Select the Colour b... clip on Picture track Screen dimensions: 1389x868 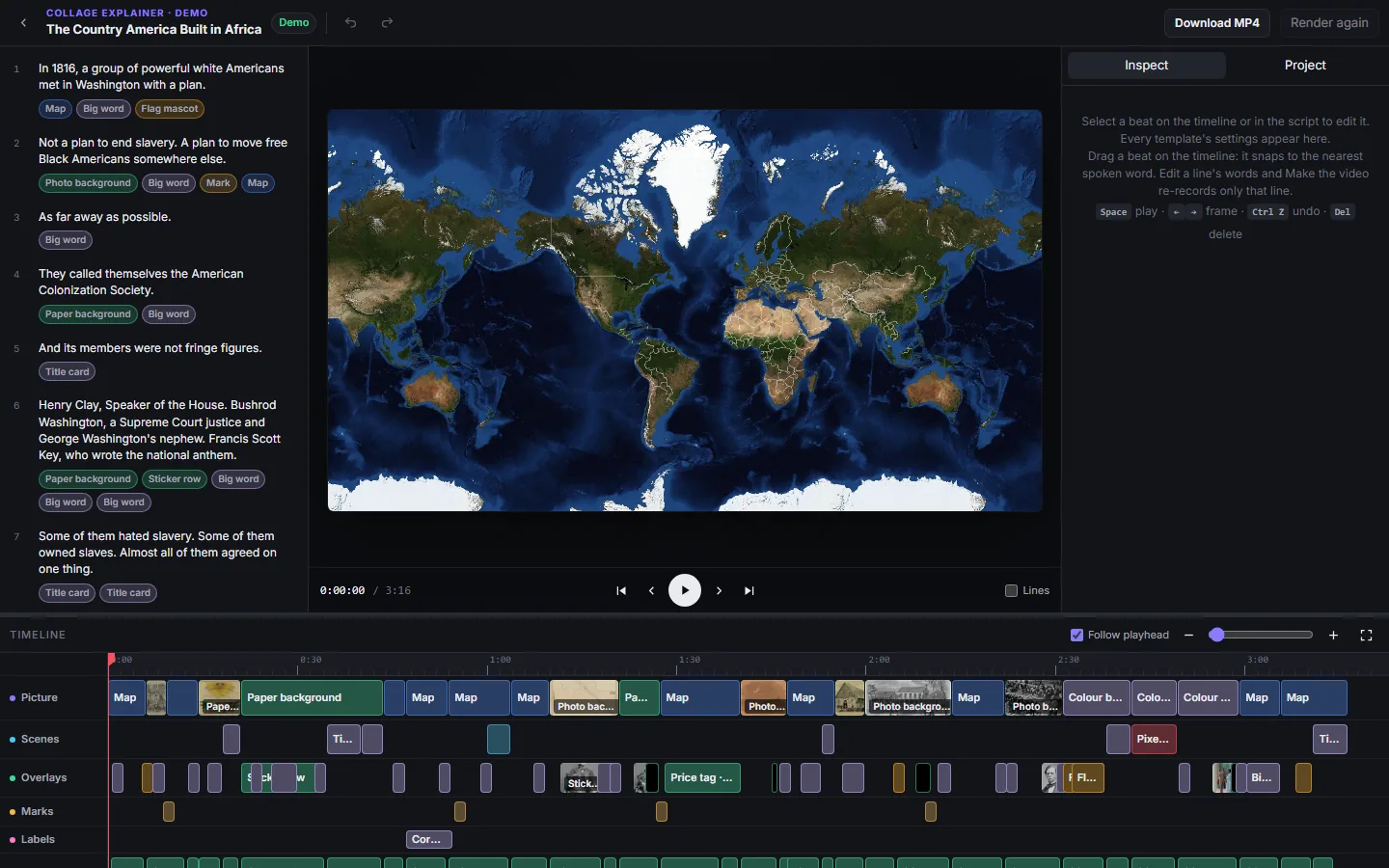pos(1097,697)
